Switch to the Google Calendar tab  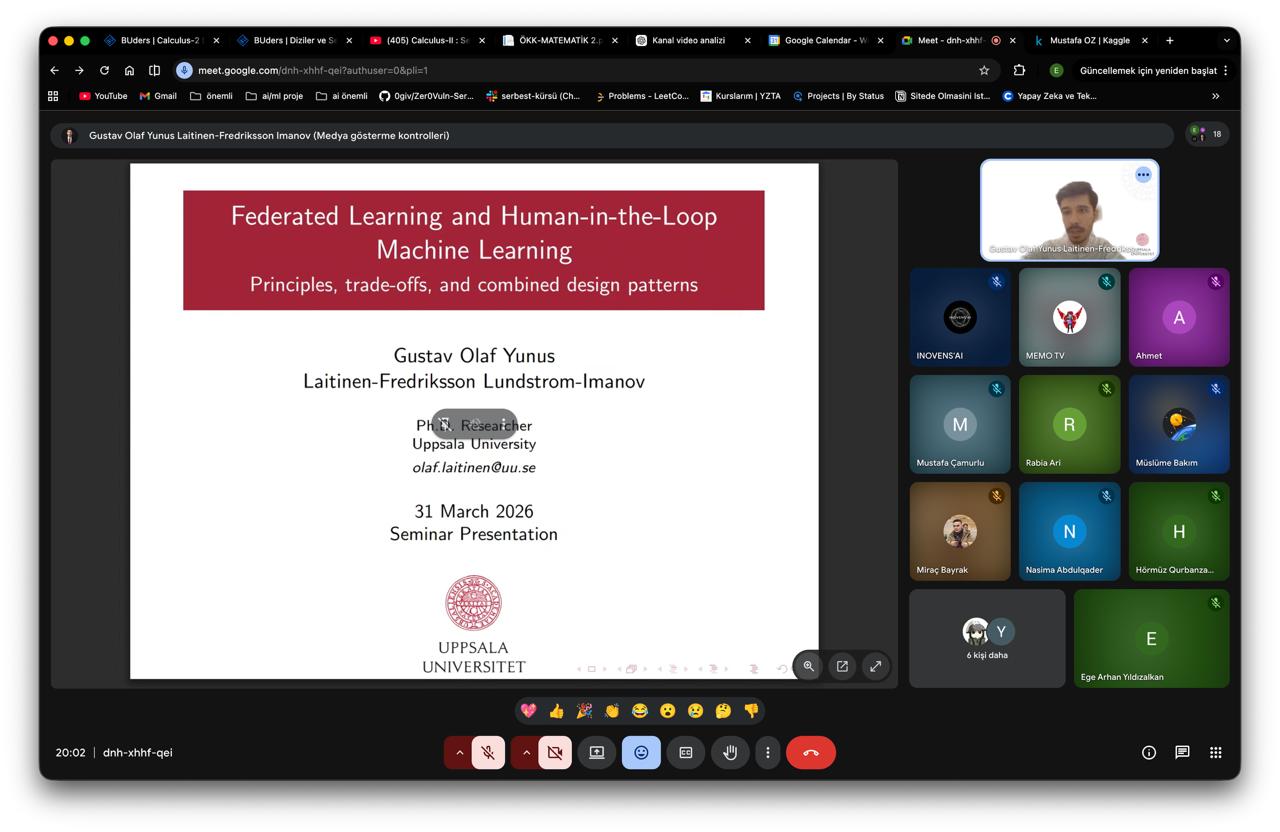click(826, 40)
